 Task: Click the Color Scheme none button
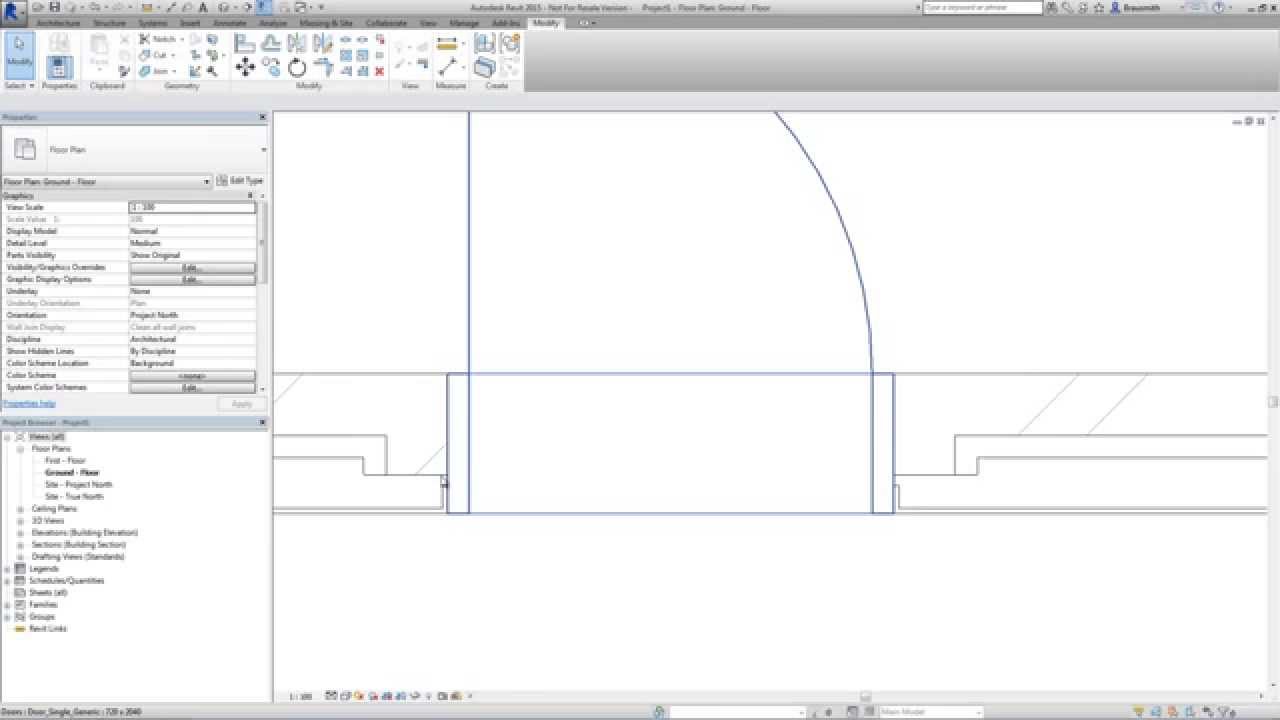192,375
